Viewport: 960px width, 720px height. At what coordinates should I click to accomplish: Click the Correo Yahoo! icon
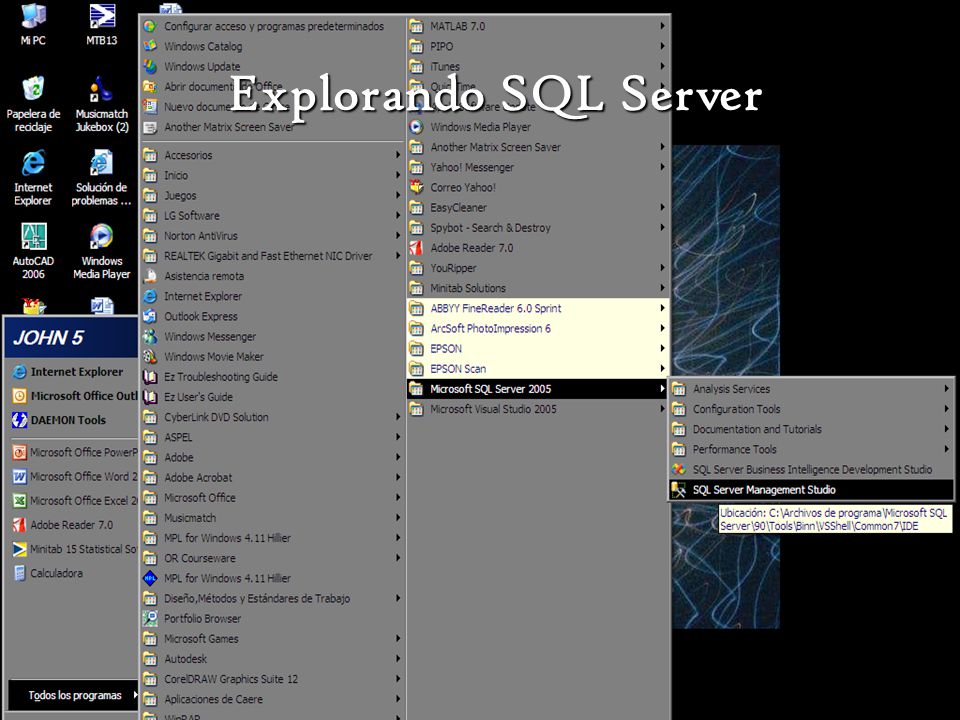tap(416, 187)
